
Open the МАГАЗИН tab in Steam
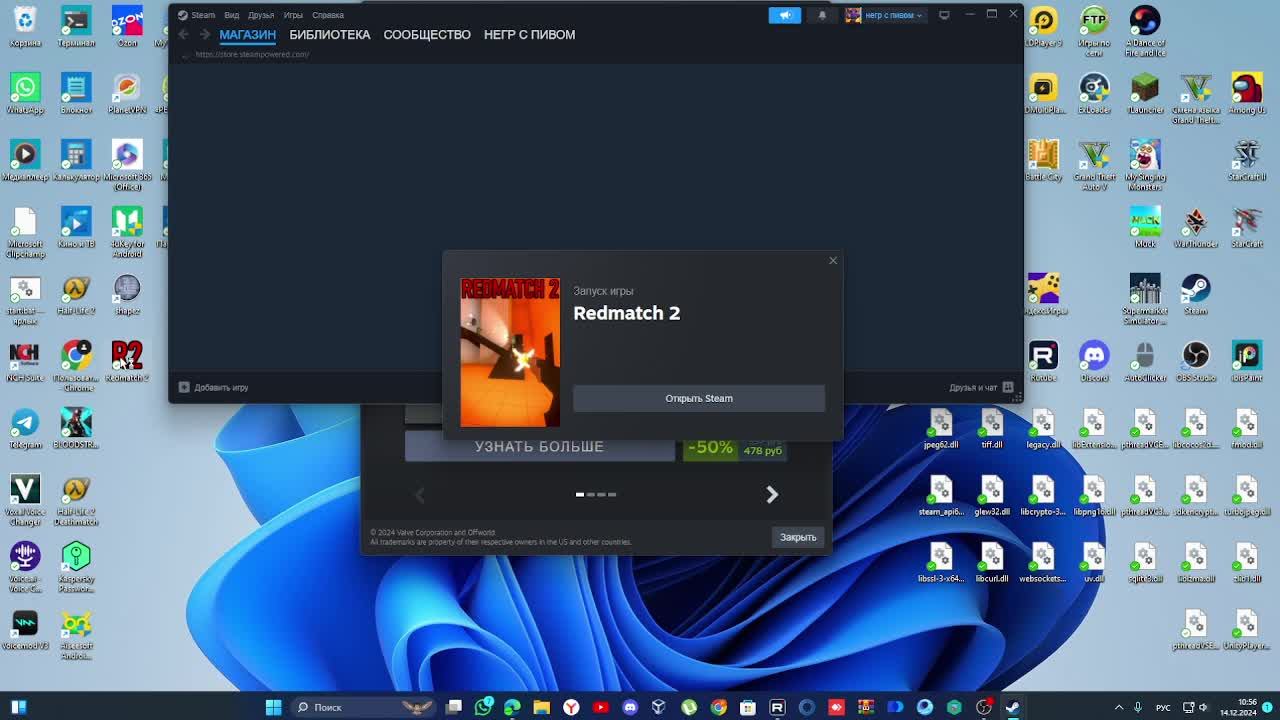click(x=247, y=34)
